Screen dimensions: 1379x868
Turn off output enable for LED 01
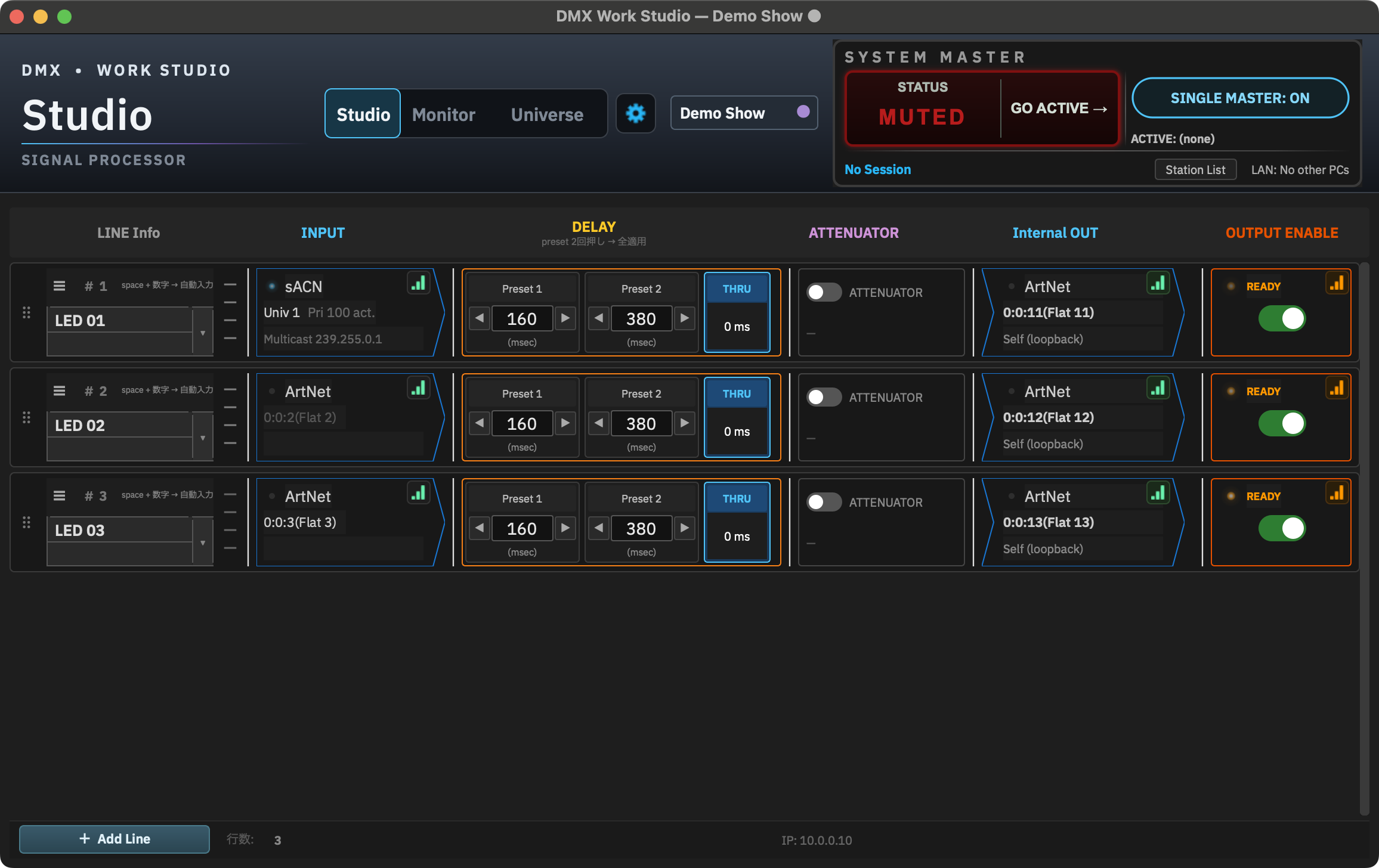(x=1282, y=318)
